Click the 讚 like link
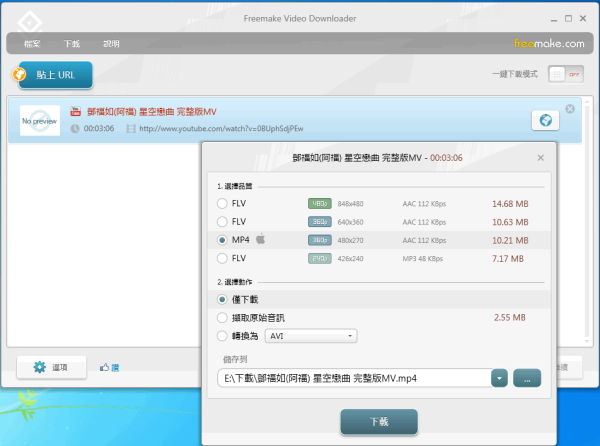The image size is (600, 446). tap(115, 368)
